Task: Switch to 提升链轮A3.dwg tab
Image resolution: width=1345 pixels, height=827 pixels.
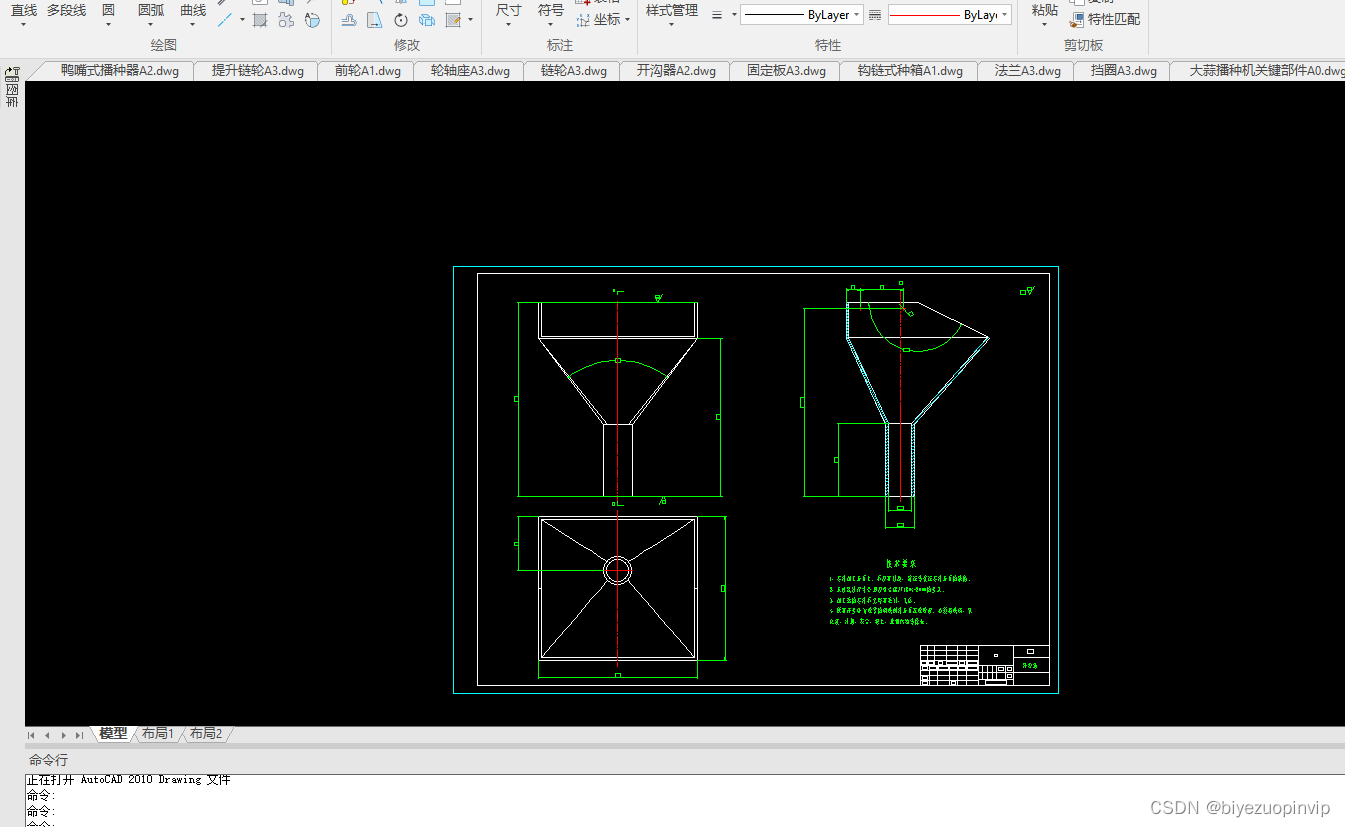Action: [x=258, y=71]
